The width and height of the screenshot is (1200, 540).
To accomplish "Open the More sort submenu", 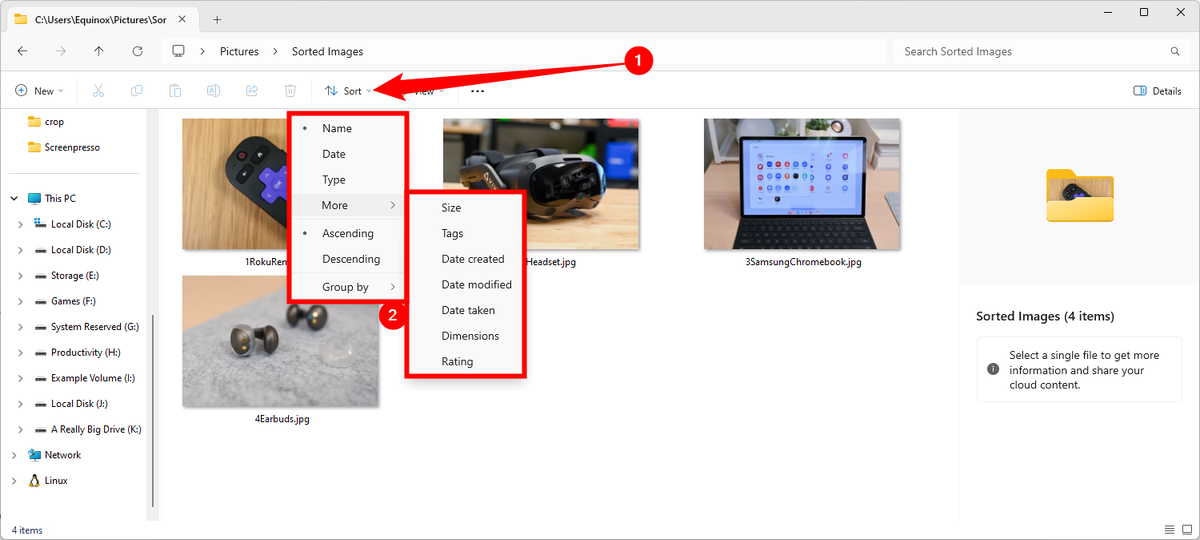I will tap(347, 205).
